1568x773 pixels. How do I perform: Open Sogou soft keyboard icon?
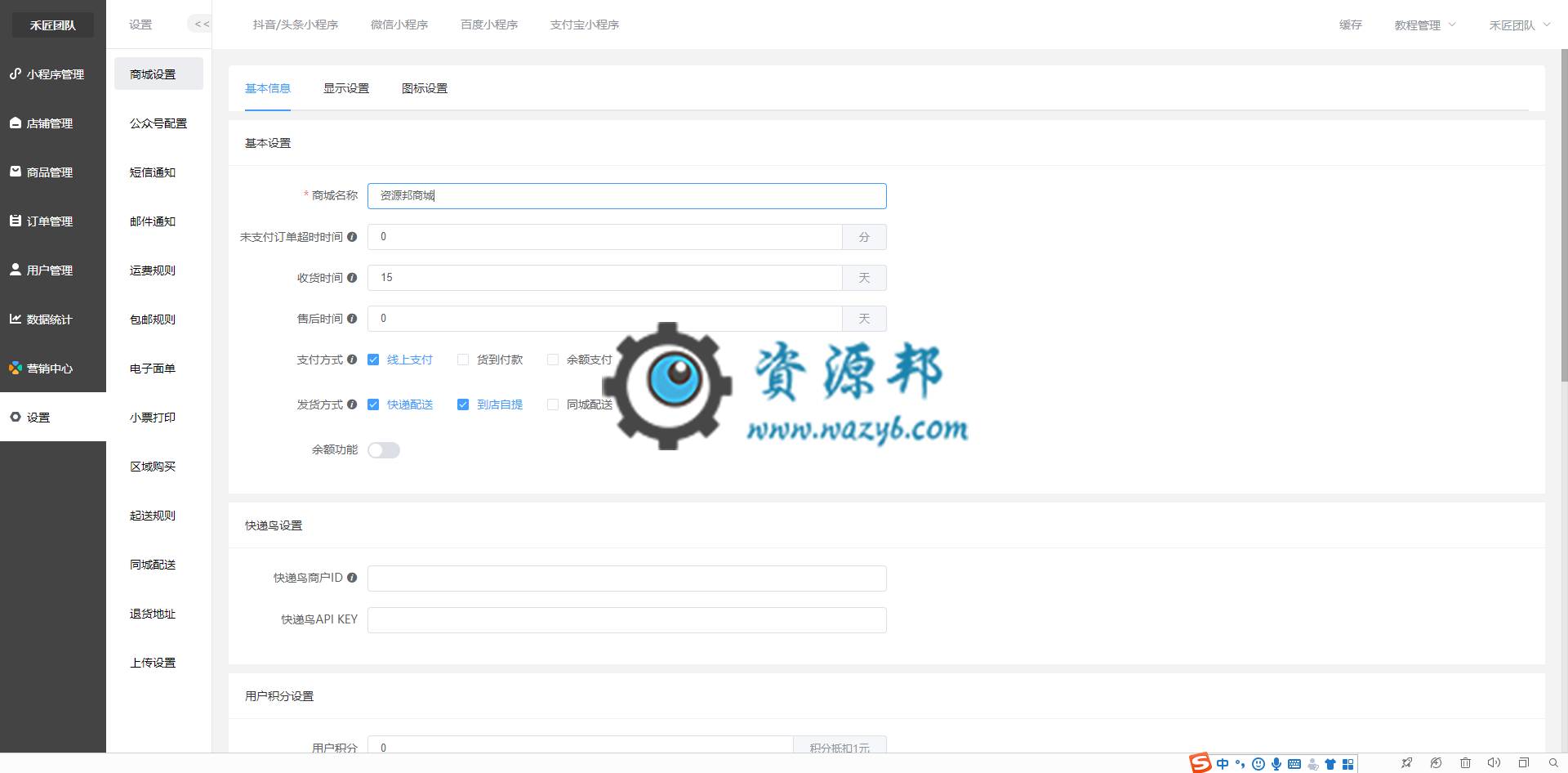(1294, 764)
